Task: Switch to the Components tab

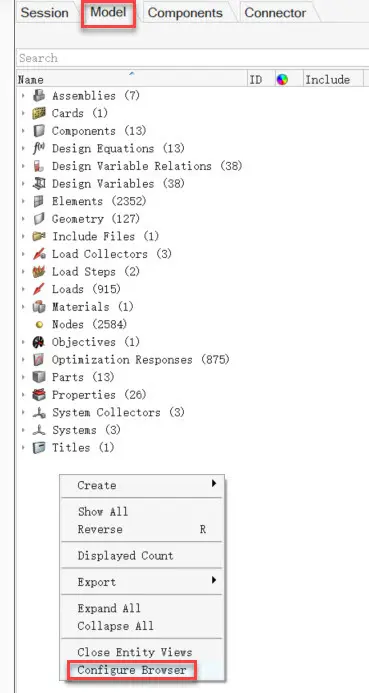Action: pyautogui.click(x=185, y=13)
